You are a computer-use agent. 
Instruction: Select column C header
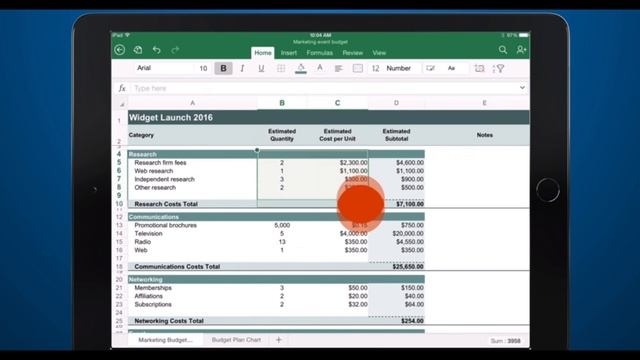337,103
